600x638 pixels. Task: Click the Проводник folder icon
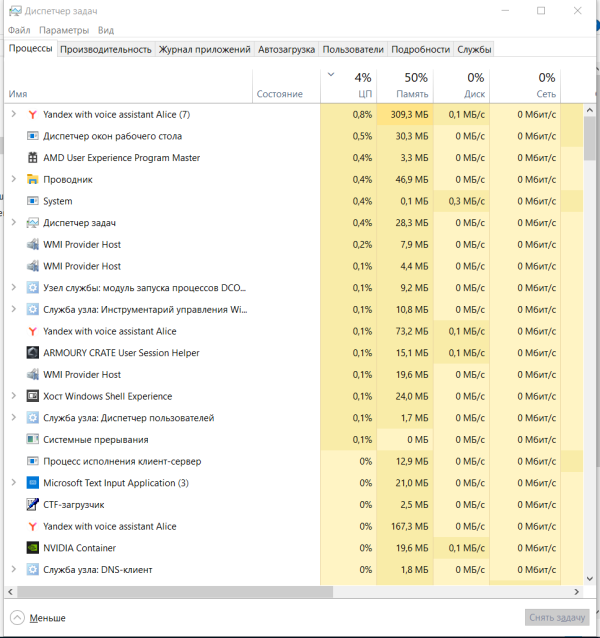[x=33, y=179]
